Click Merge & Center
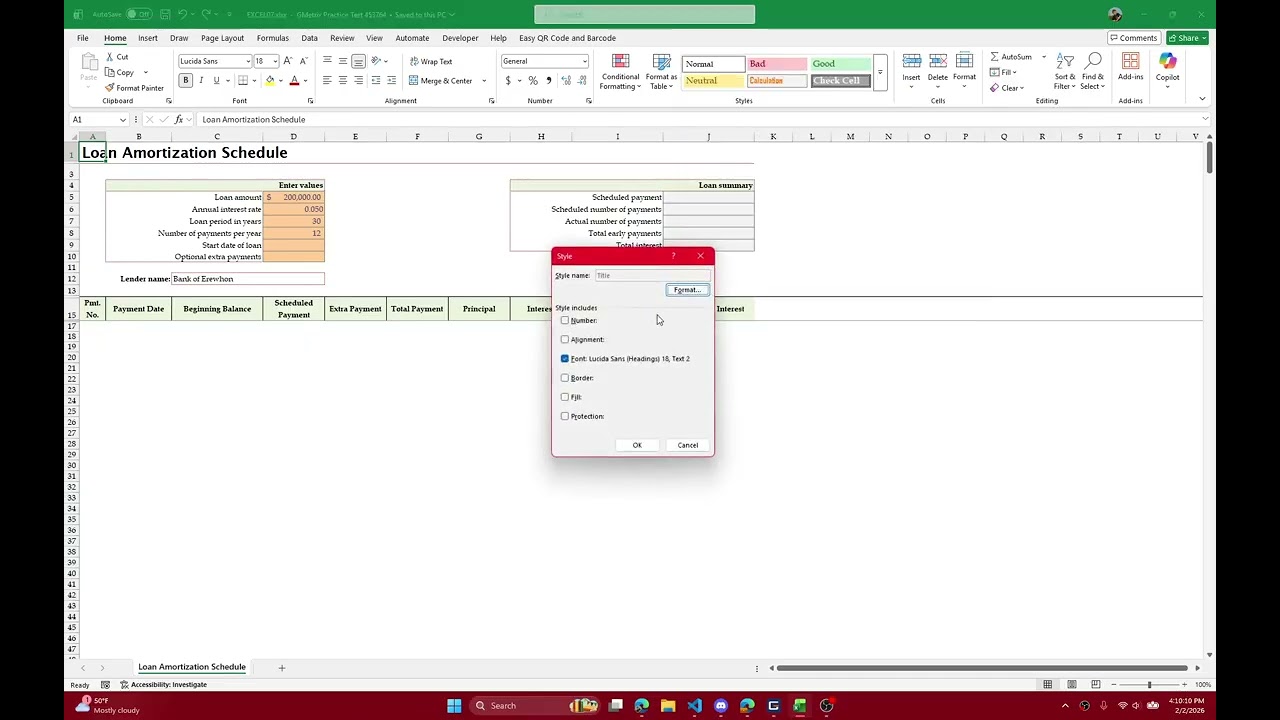This screenshot has width=1280, height=720. [x=440, y=80]
